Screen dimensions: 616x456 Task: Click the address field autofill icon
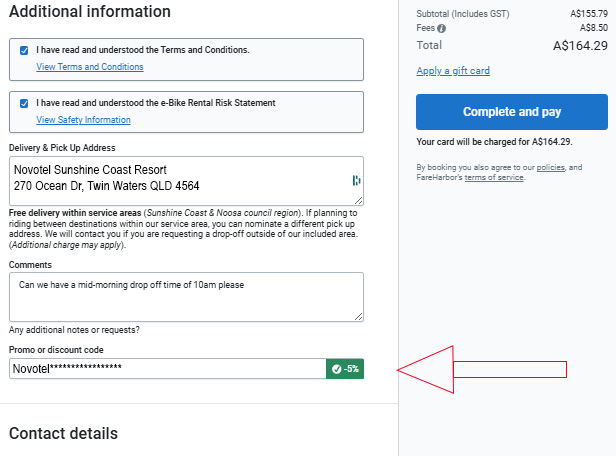coord(356,180)
